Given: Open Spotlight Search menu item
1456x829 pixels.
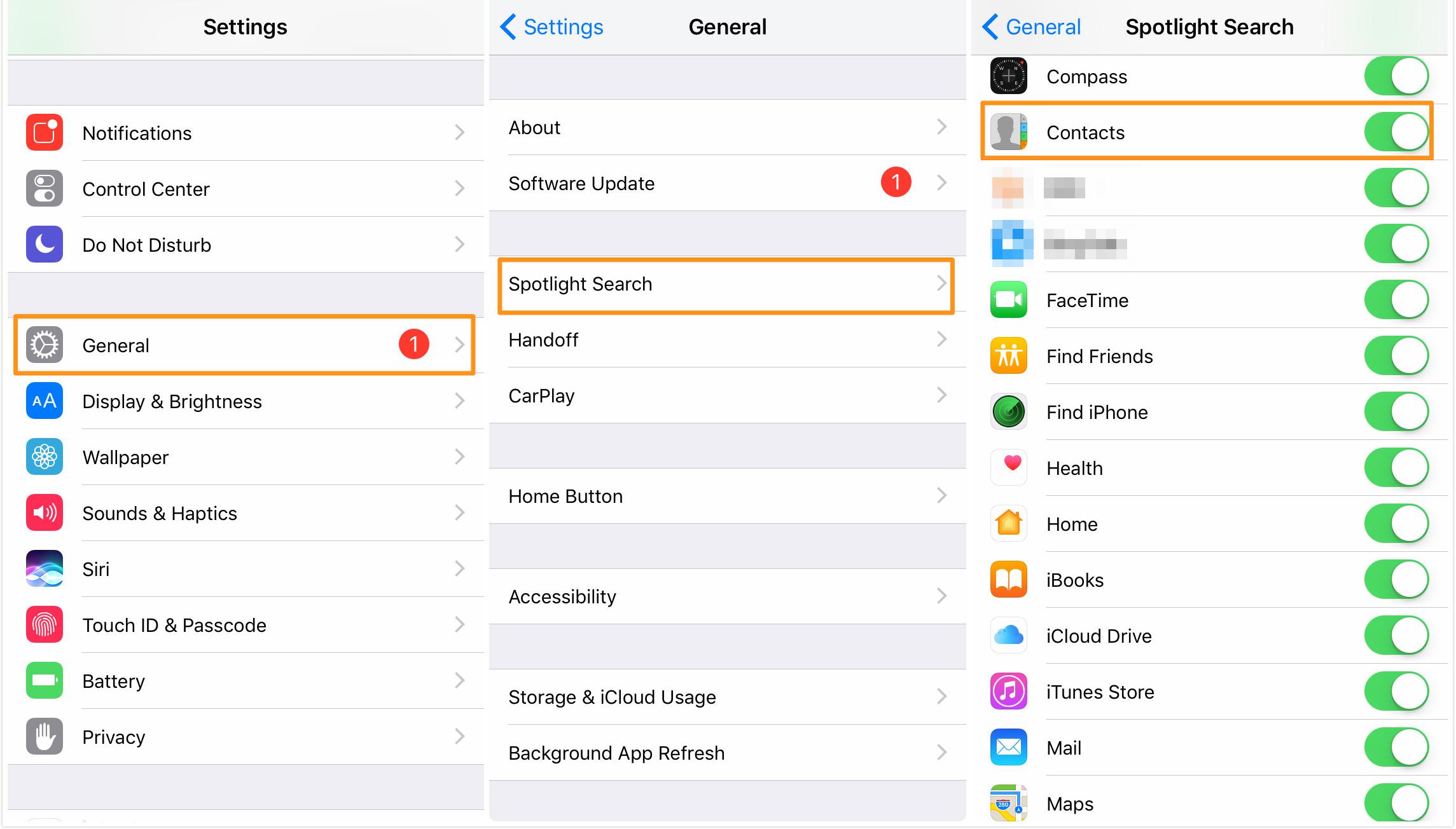Looking at the screenshot, I should (726, 285).
